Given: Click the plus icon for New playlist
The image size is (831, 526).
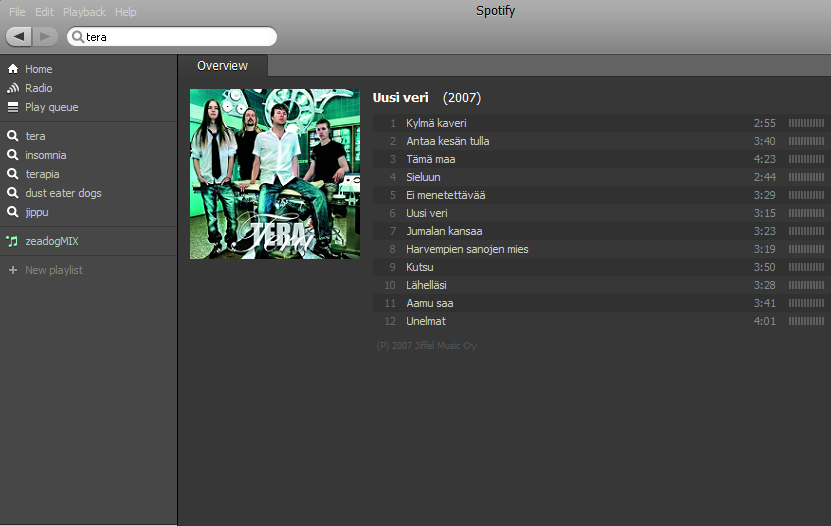Looking at the screenshot, I should tap(13, 270).
